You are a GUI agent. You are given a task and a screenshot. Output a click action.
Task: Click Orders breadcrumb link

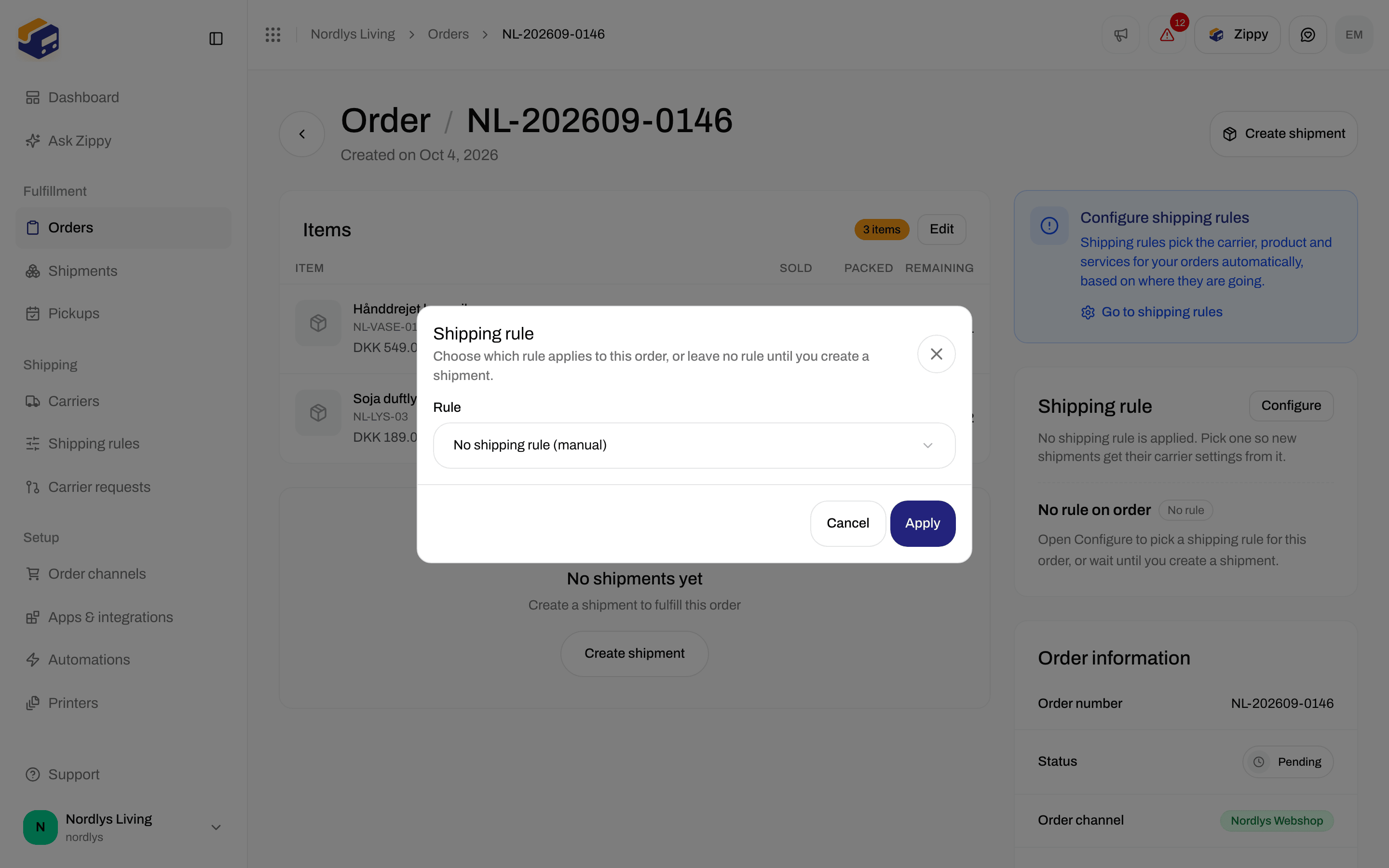(x=448, y=34)
